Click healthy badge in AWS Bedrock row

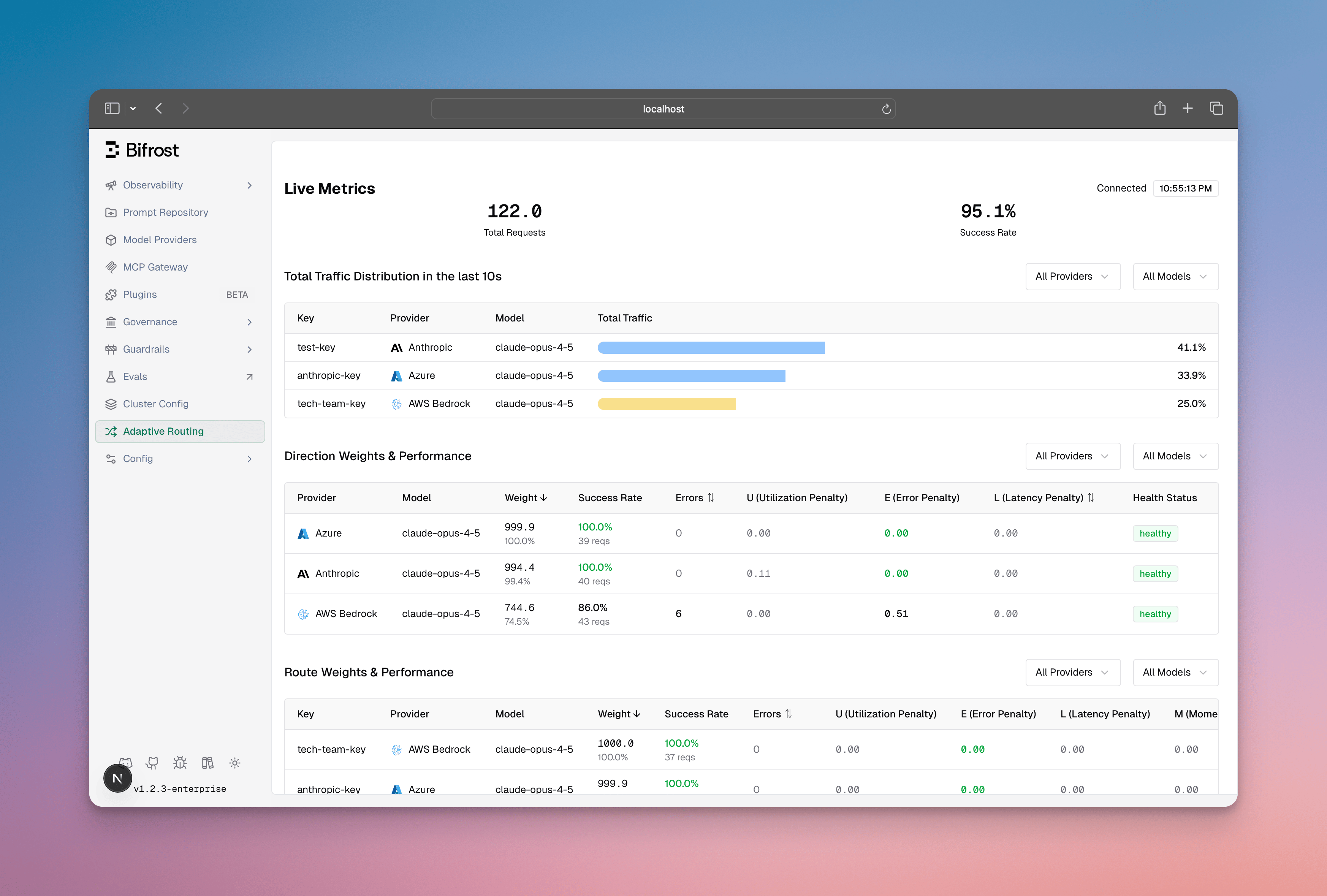tap(1155, 614)
